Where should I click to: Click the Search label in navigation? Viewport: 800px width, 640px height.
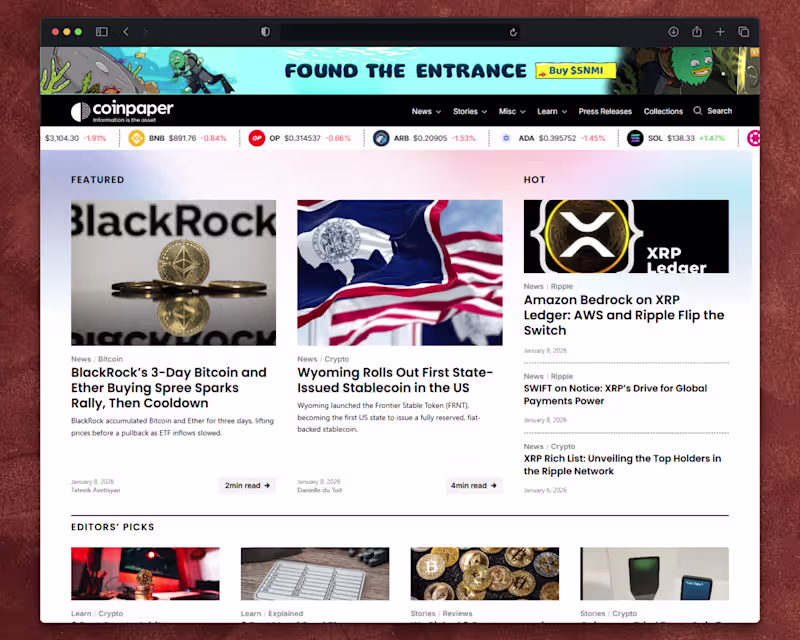pos(719,111)
